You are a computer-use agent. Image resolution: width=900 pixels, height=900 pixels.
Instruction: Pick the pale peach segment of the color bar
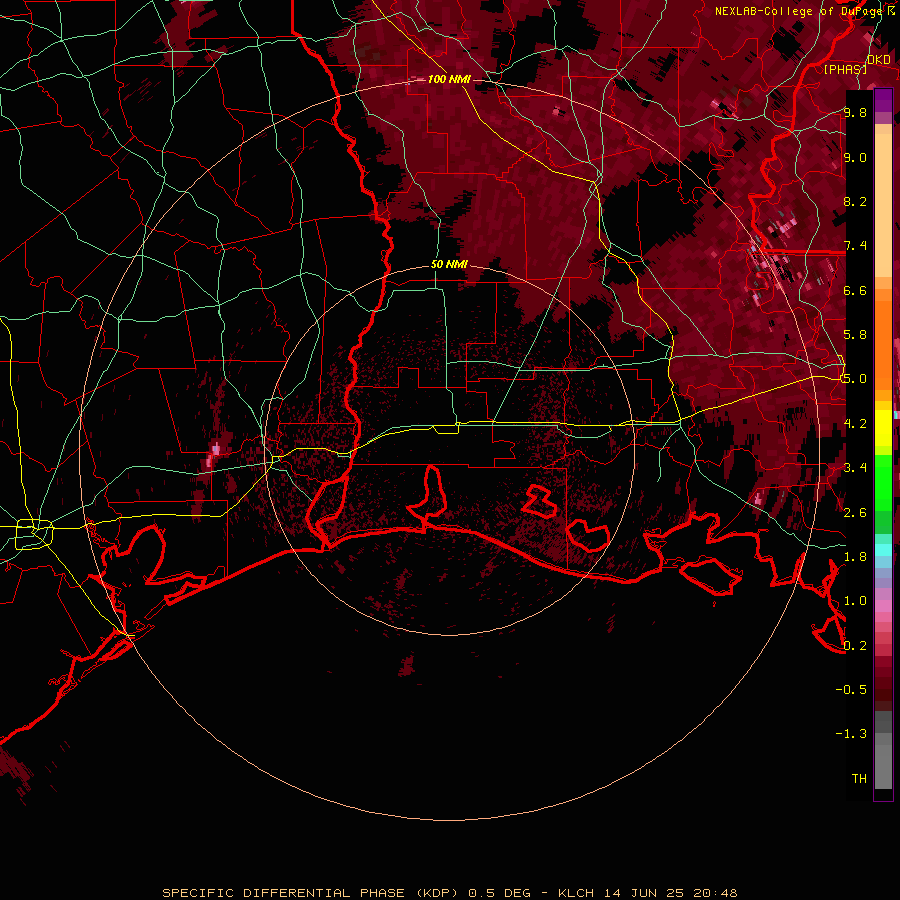[x=883, y=207]
